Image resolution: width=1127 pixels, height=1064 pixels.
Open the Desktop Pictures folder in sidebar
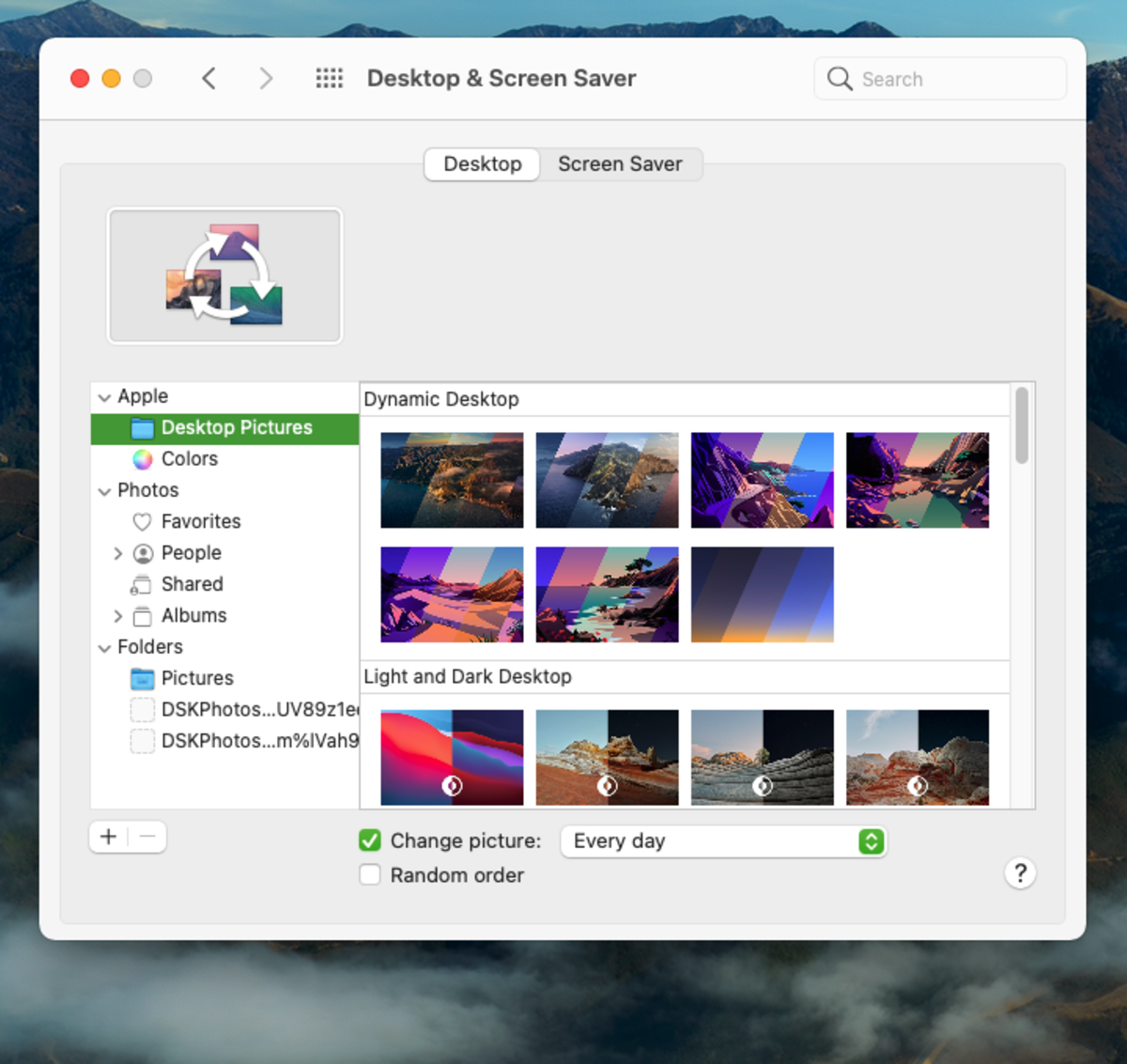(237, 427)
